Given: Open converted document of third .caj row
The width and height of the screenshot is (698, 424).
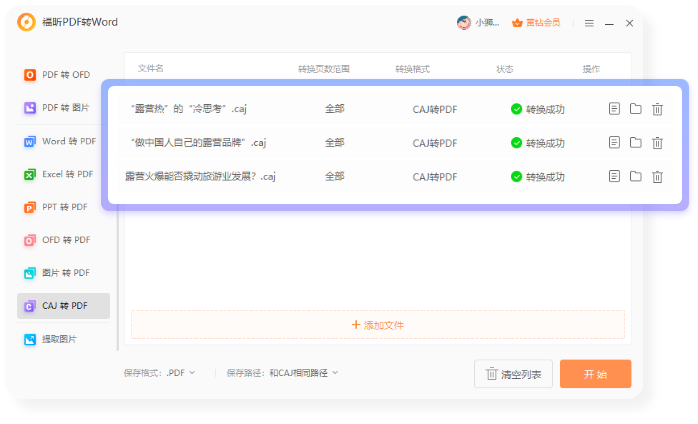Looking at the screenshot, I should point(614,176).
